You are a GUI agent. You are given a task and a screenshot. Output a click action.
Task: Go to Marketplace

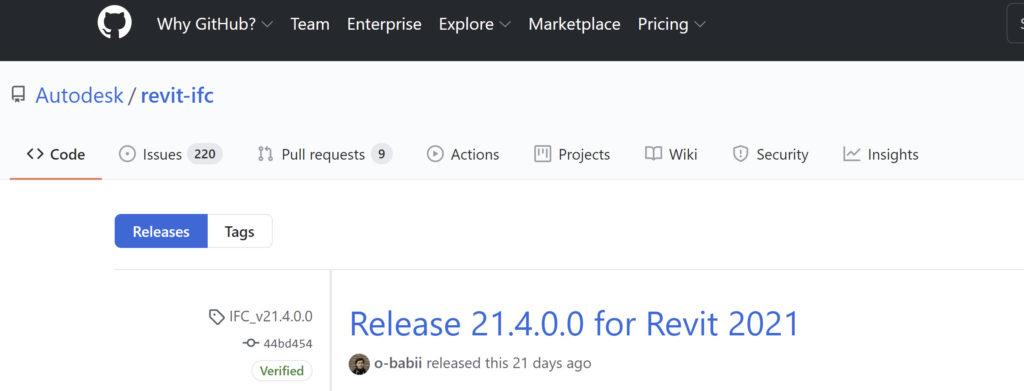point(574,24)
